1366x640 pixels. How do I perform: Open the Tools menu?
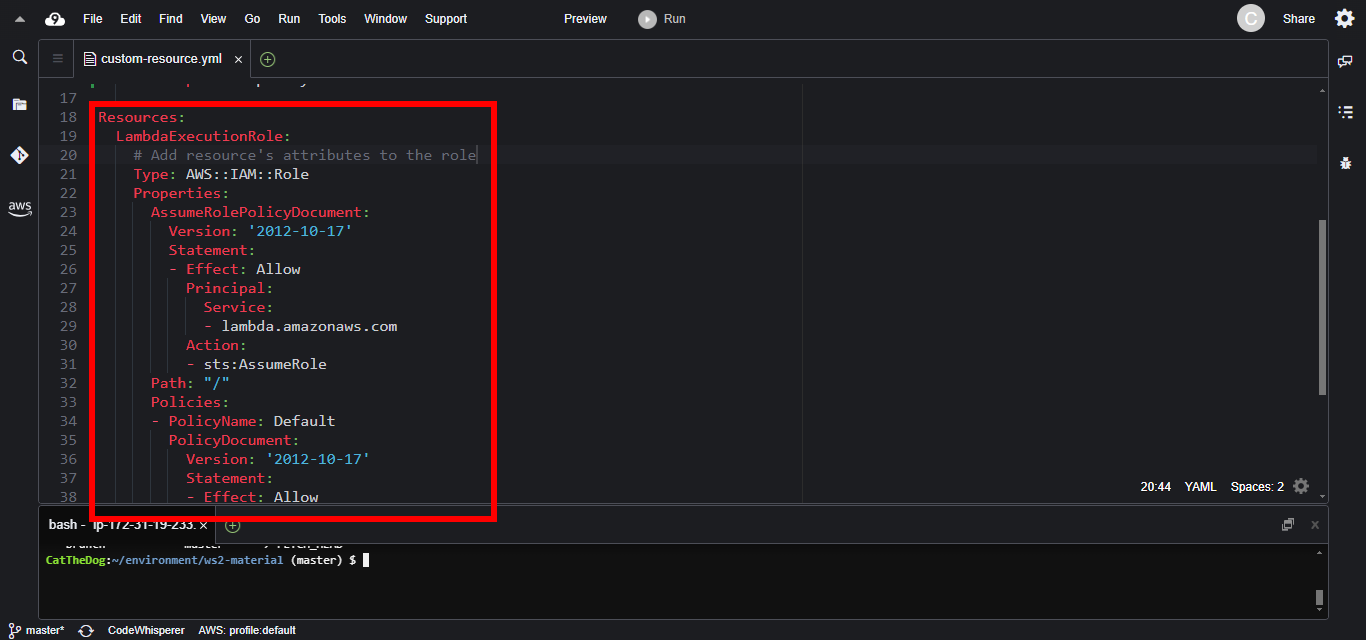pos(332,19)
